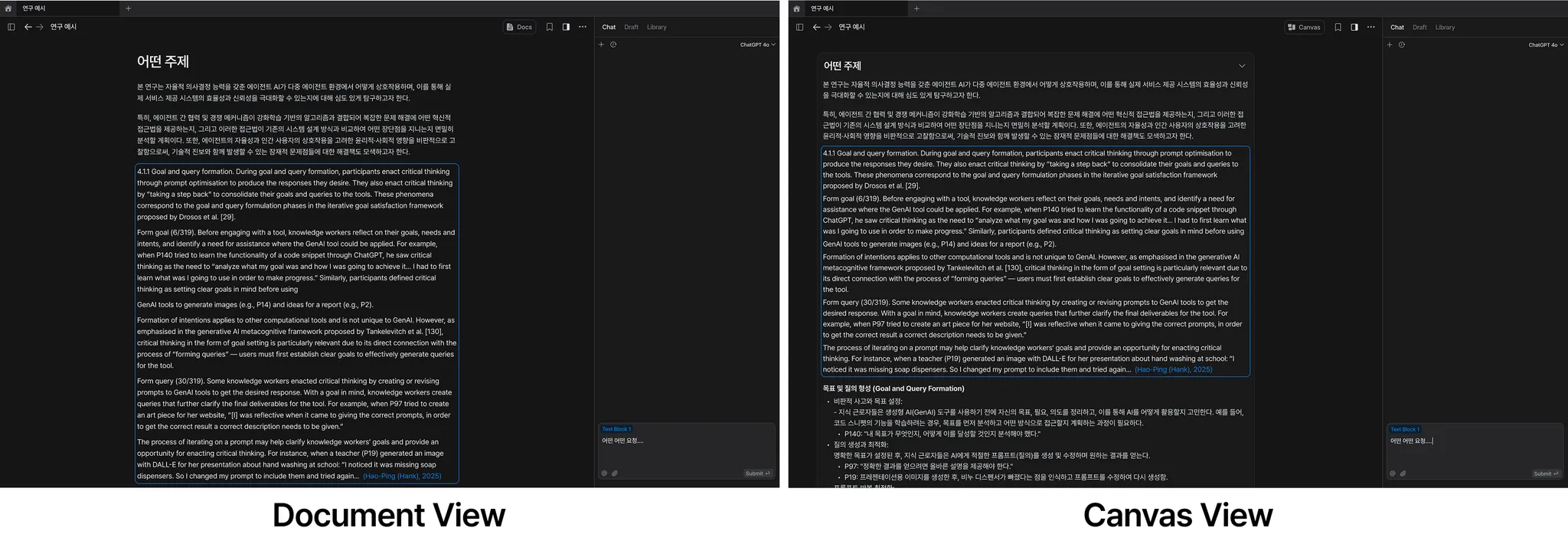The image size is (1568, 544).
Task: Toggle the left sidebar icon in Document View
Action: coord(11,27)
